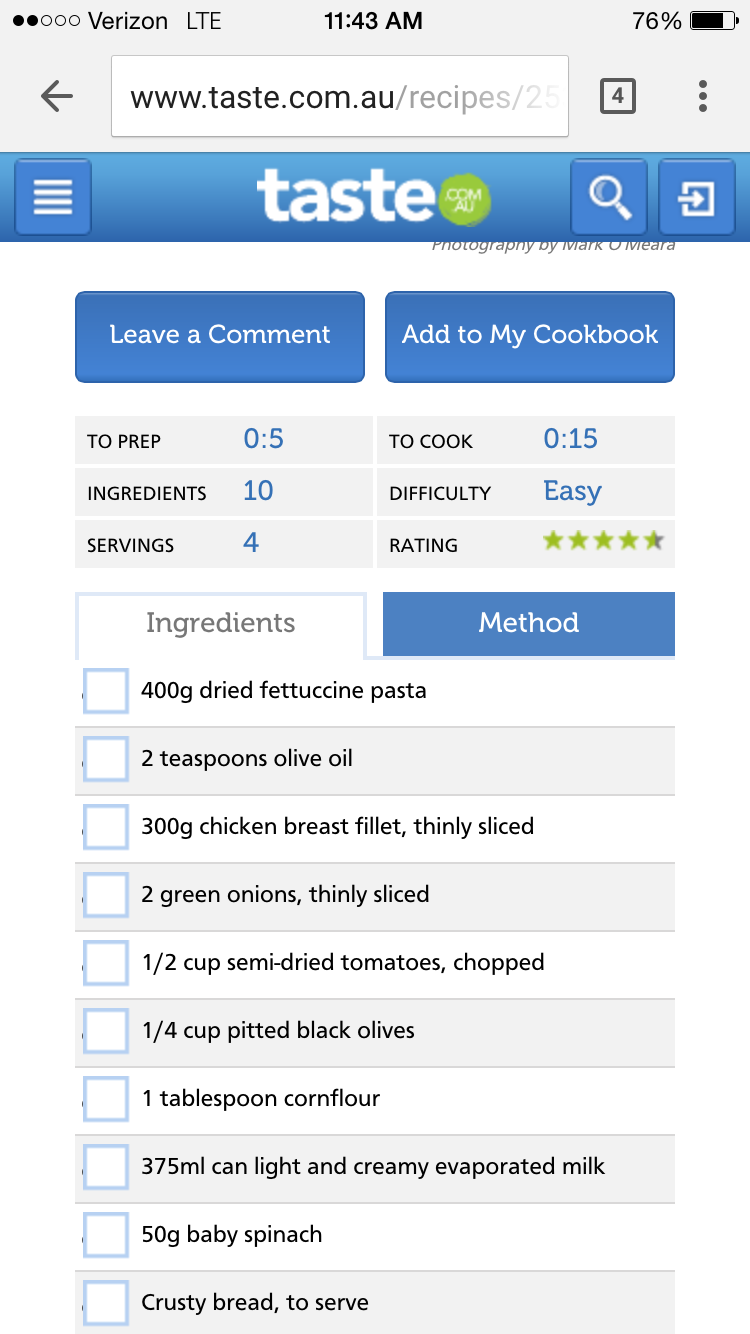The height and width of the screenshot is (1334, 750).
Task: Open the browser tabs counter
Action: click(618, 96)
